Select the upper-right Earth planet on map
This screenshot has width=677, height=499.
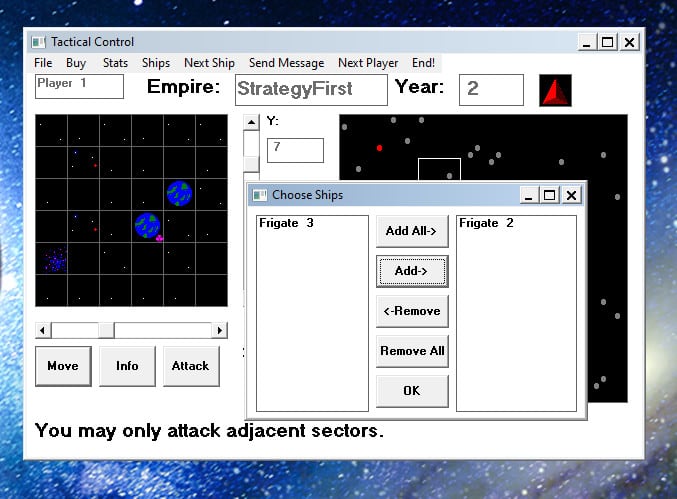pos(179,193)
